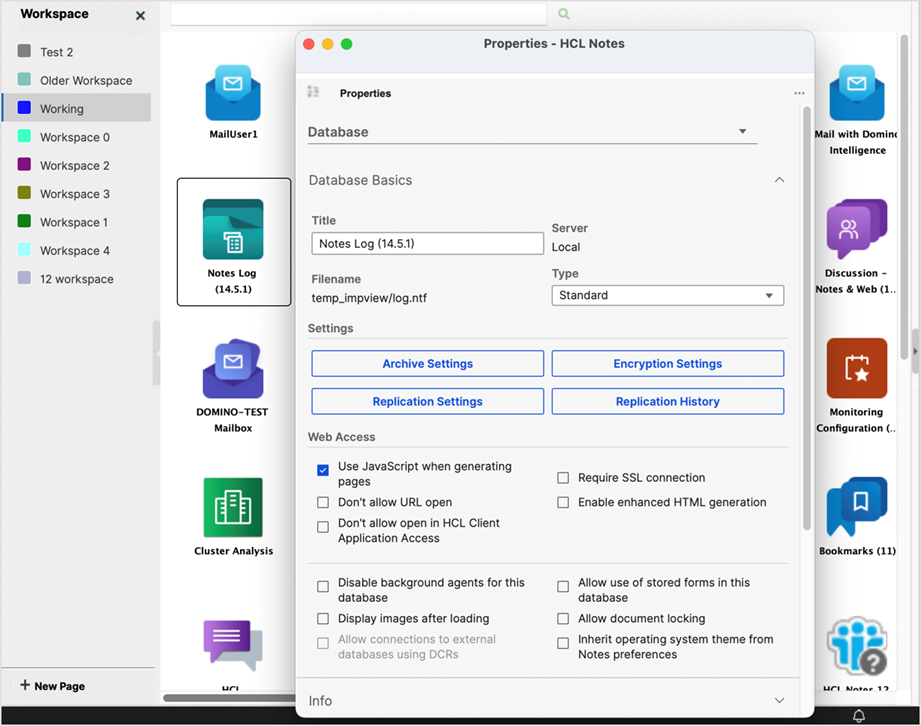The image size is (921, 726).
Task: Switch to the Working workspace tab
Action: [77, 107]
